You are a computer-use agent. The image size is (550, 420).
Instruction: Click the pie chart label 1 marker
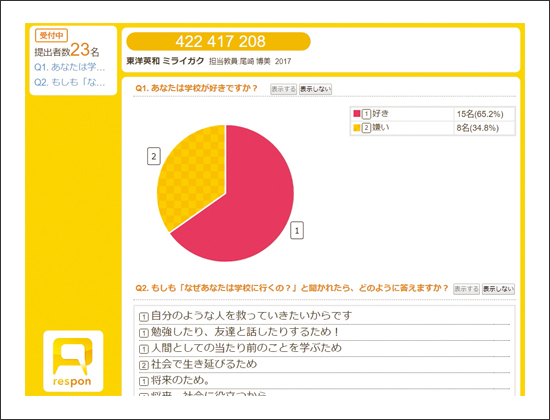pos(297,231)
